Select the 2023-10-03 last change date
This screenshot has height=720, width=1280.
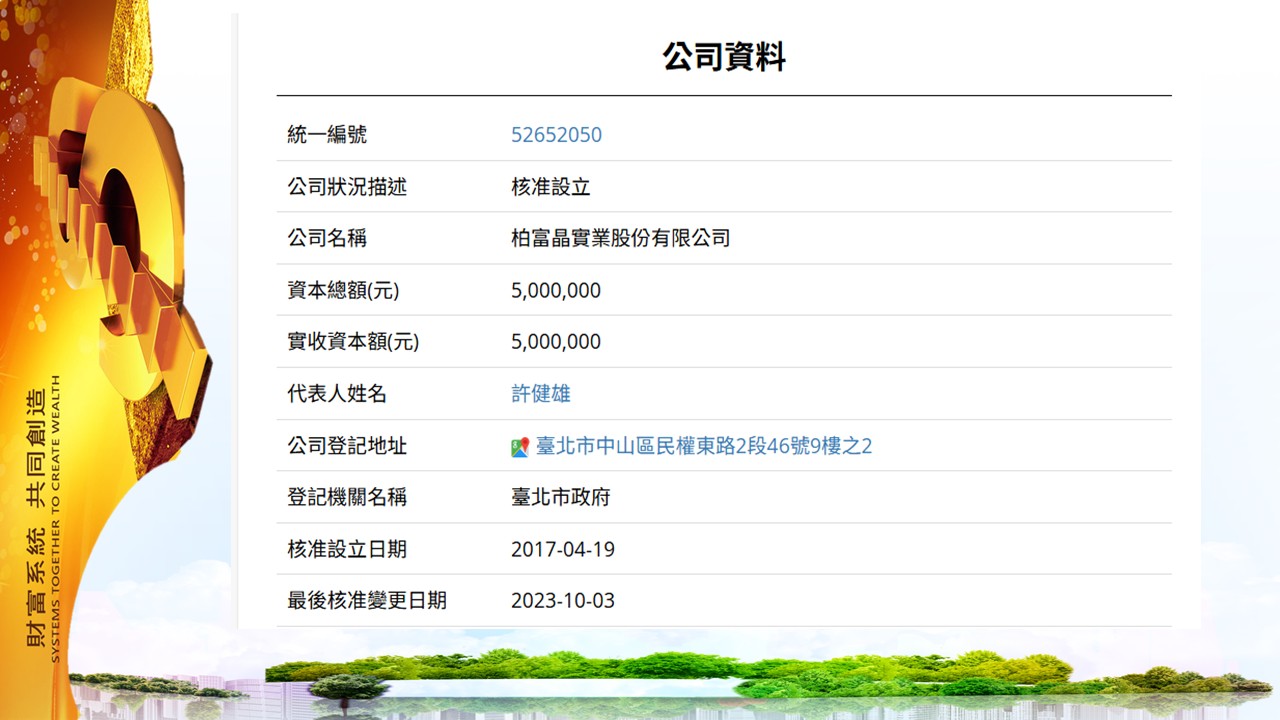coord(562,601)
